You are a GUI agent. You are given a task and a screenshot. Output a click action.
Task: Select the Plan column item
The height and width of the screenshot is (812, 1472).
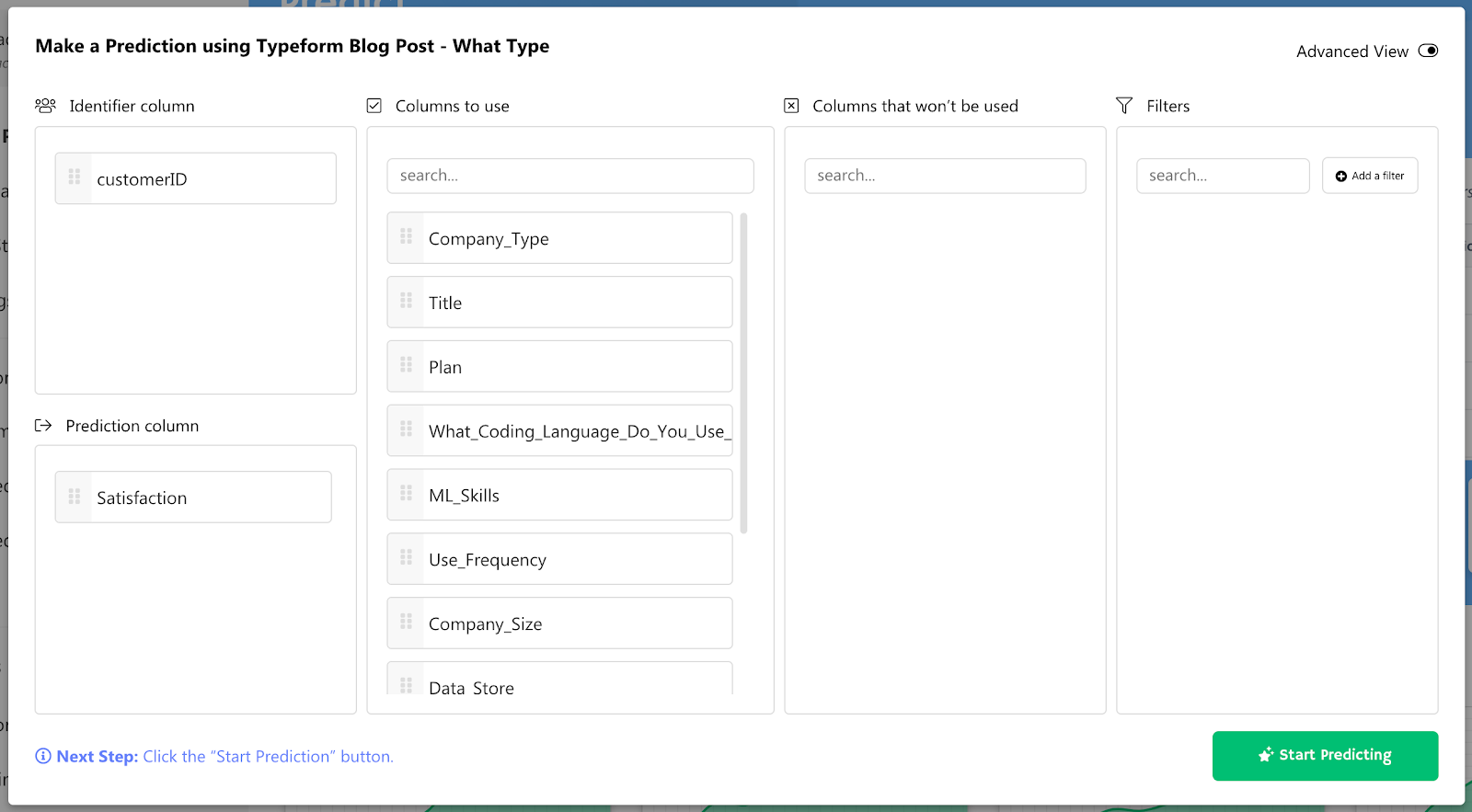559,367
